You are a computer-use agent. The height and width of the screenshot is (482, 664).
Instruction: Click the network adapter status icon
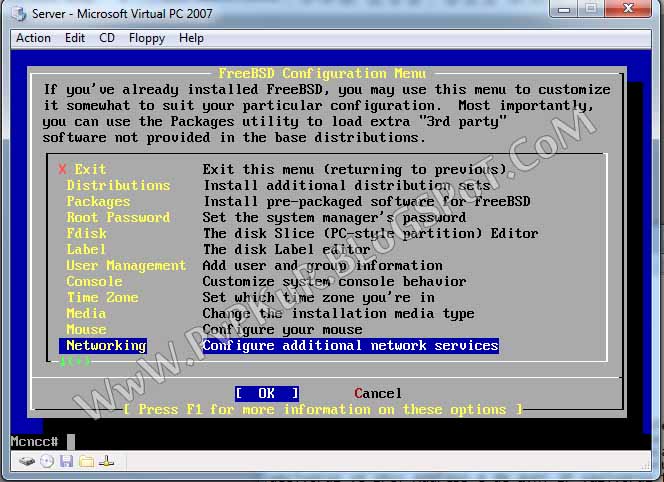point(106,461)
